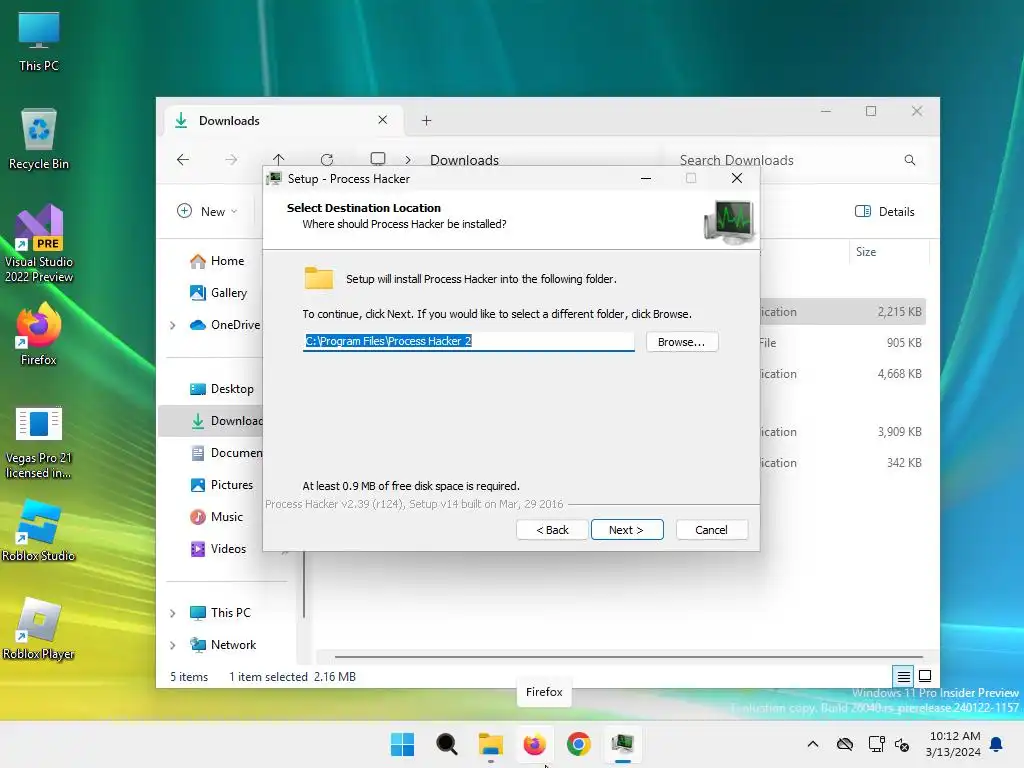Expand breadcrumb chevron before Downloads
Viewport: 1024px width, 768px height.
coord(408,159)
